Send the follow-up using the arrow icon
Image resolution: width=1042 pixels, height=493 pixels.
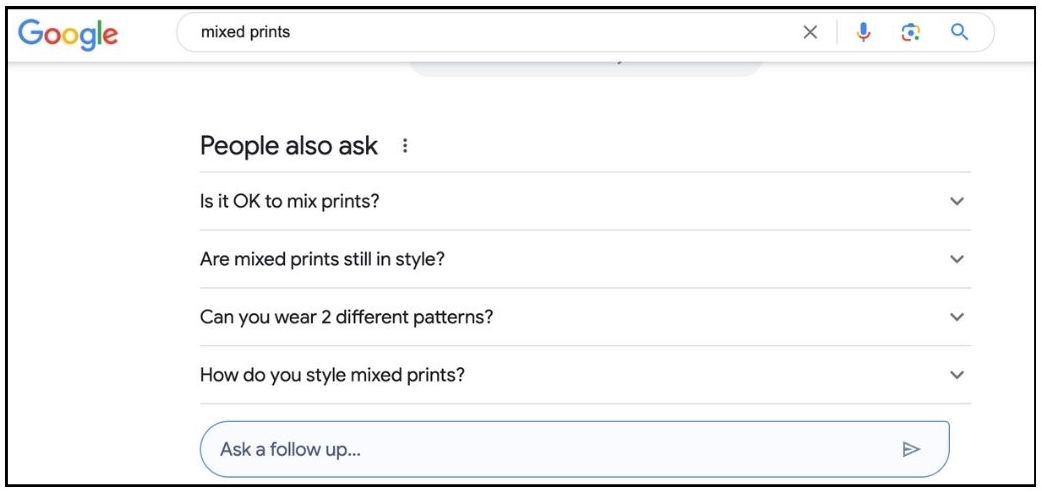pyautogui.click(x=910, y=449)
